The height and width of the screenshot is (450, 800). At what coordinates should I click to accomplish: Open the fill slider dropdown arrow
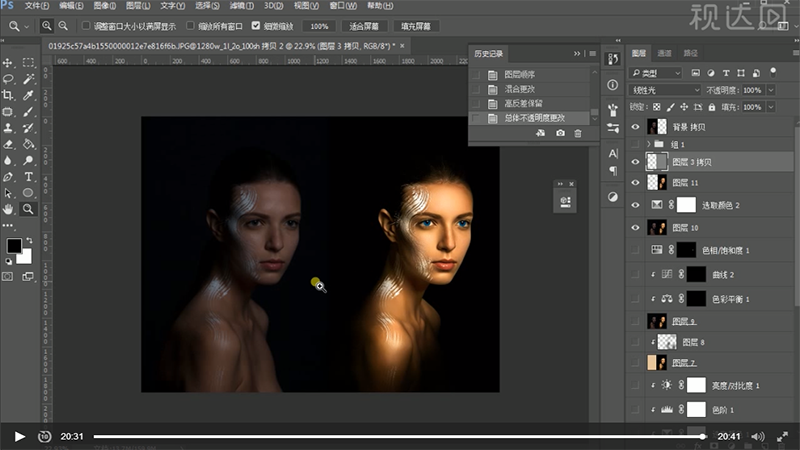point(771,107)
